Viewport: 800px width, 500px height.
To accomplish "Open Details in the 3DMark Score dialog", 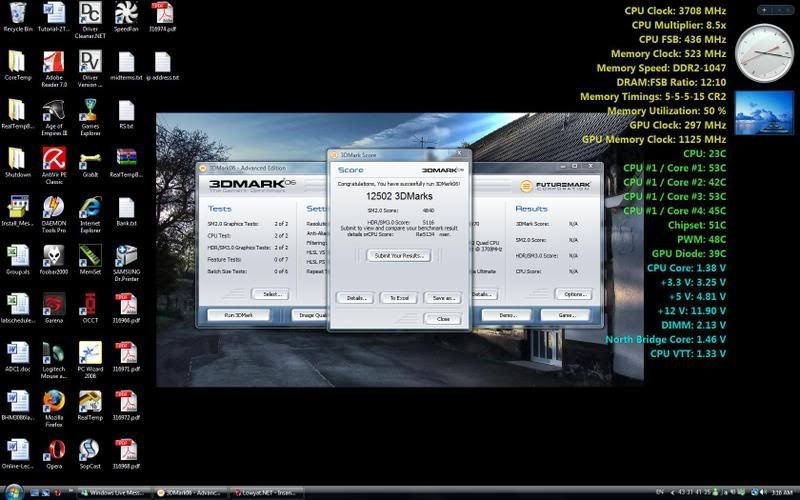I will coord(355,298).
